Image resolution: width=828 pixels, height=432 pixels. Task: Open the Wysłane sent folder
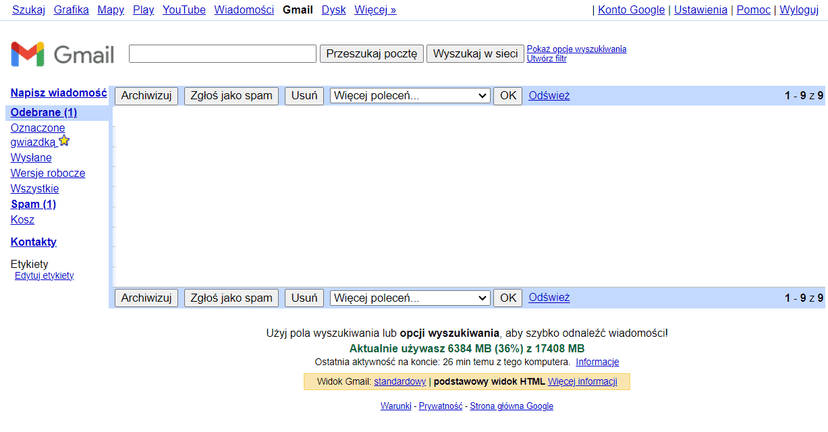point(31,157)
